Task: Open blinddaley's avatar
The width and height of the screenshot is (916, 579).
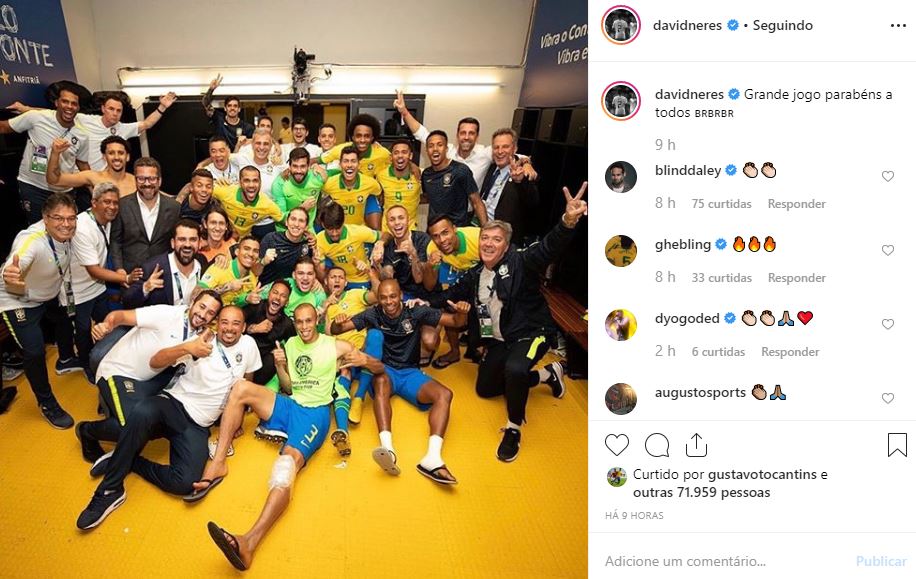Action: (621, 177)
